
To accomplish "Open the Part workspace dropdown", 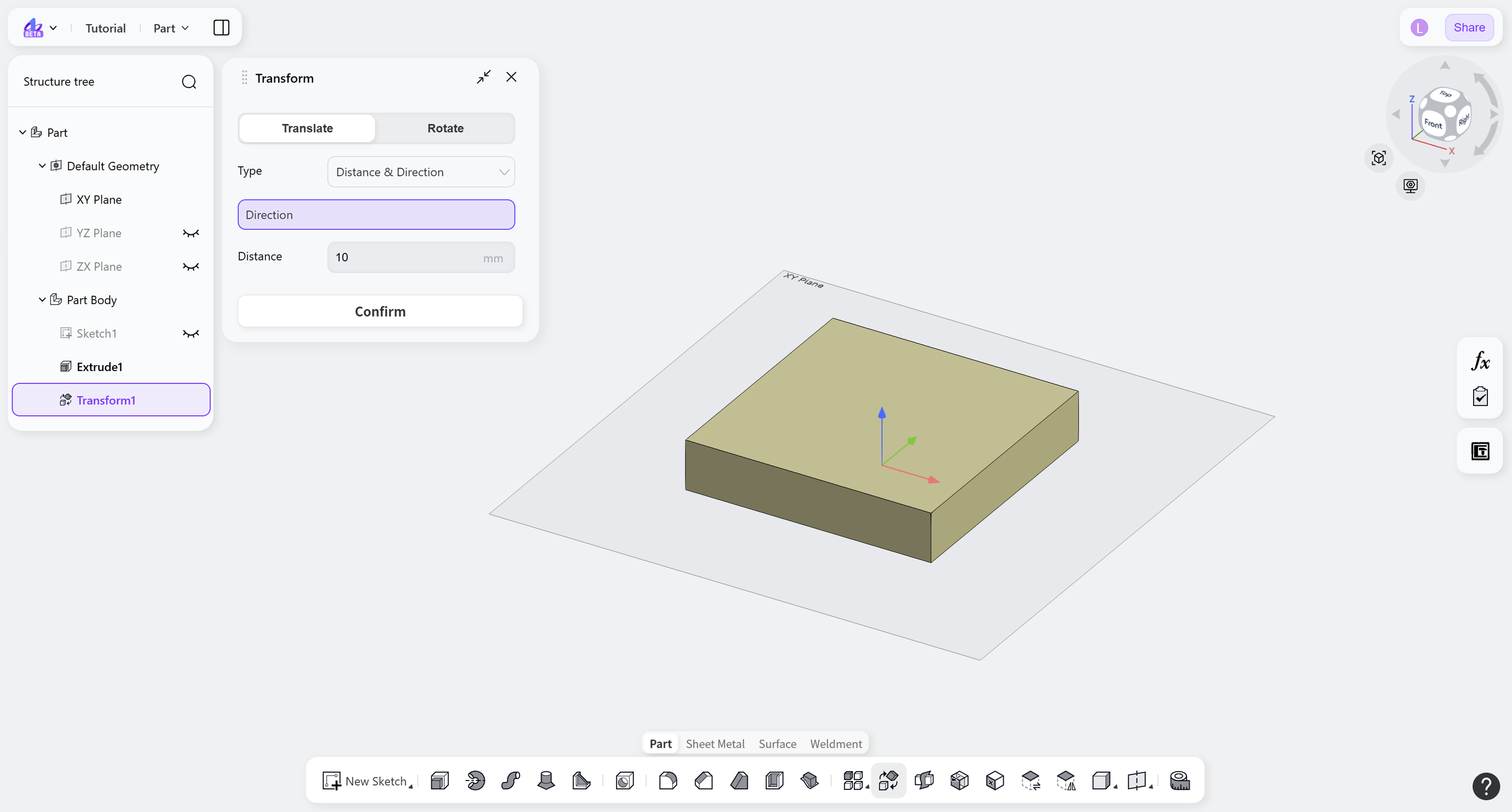I will (x=171, y=28).
